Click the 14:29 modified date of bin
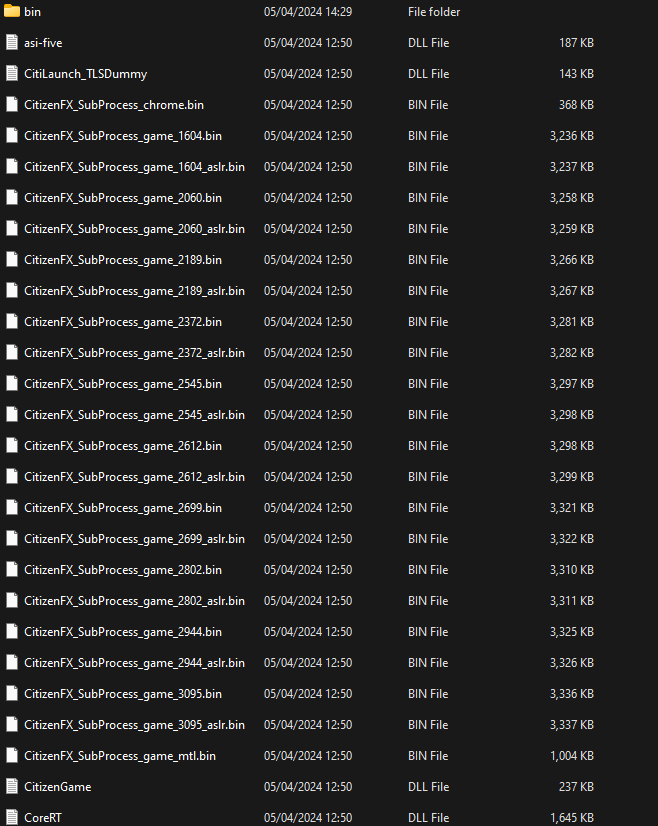Viewport: 658px width, 826px height. [x=308, y=12]
